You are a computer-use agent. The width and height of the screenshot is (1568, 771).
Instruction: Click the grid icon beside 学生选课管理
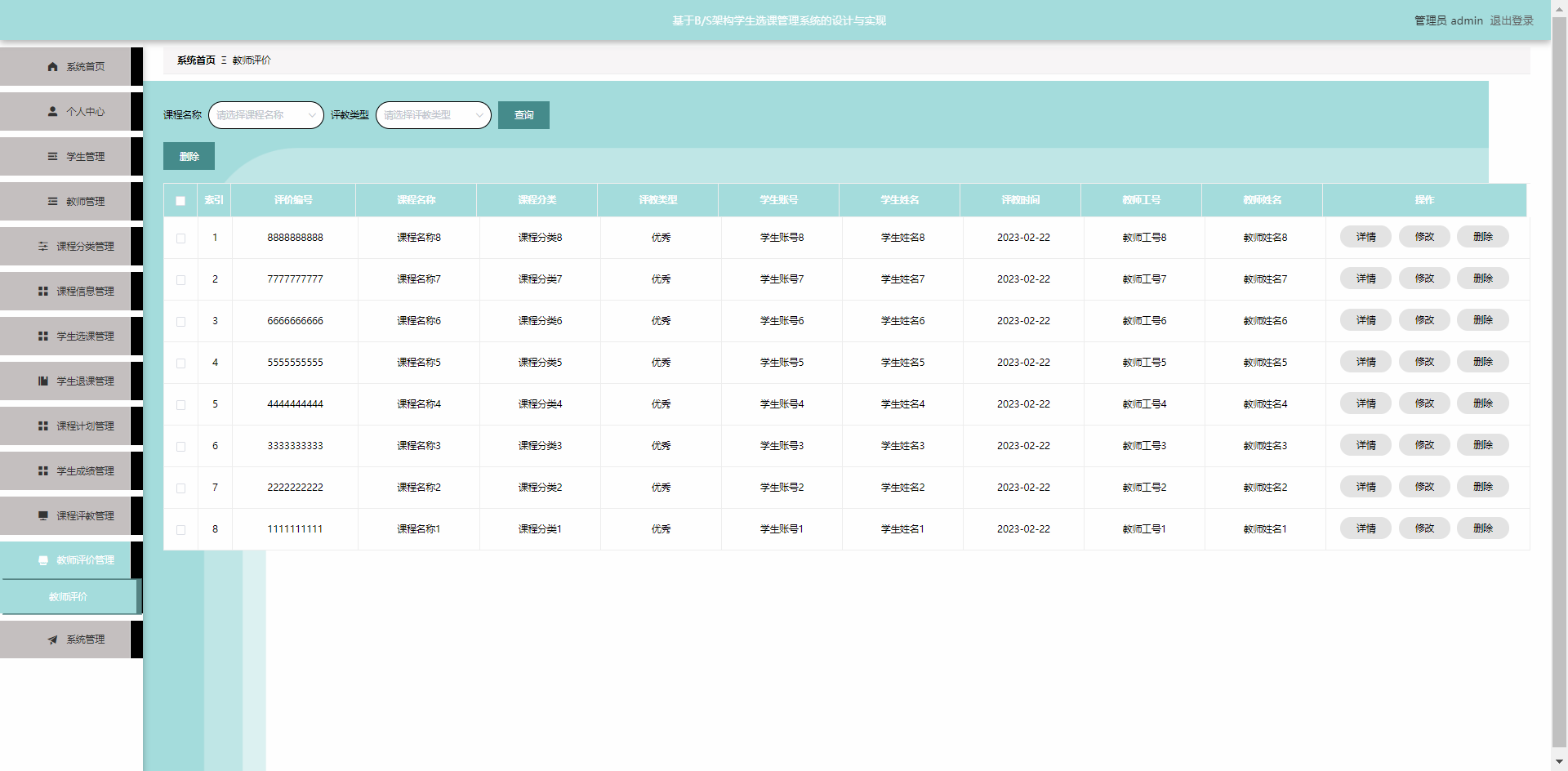point(43,336)
